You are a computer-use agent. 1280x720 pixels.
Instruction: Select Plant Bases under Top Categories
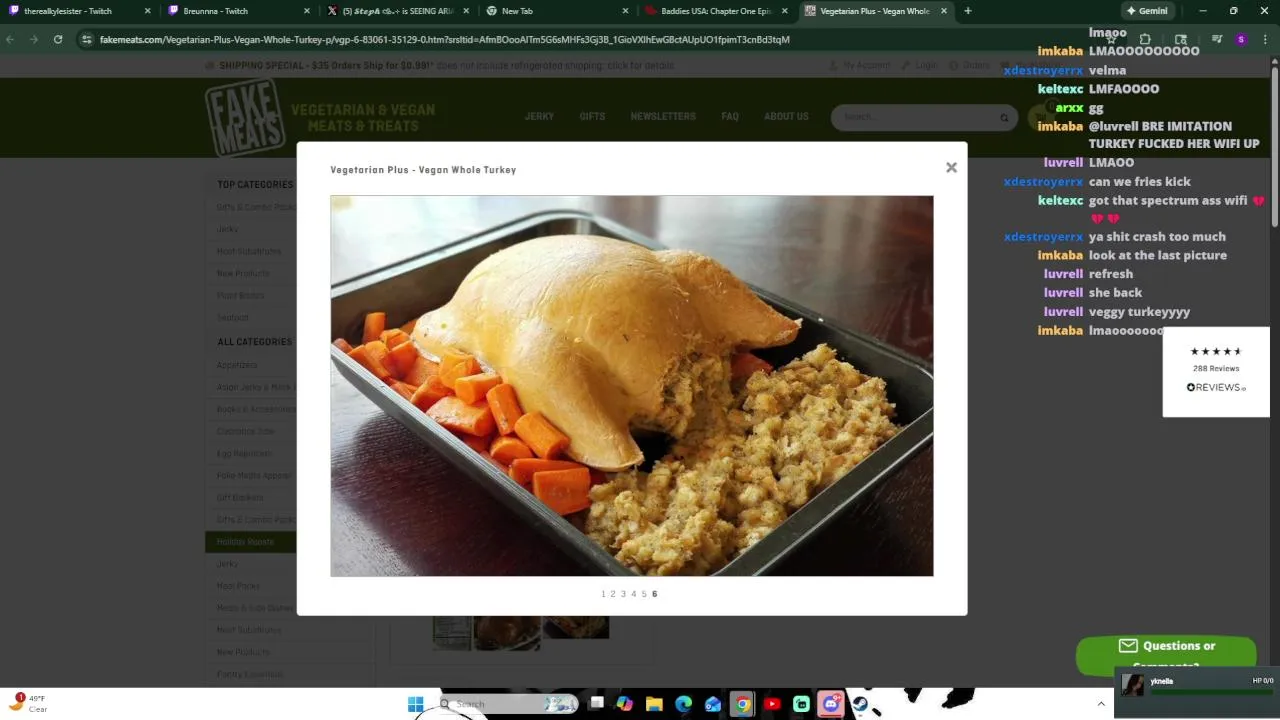click(240, 295)
